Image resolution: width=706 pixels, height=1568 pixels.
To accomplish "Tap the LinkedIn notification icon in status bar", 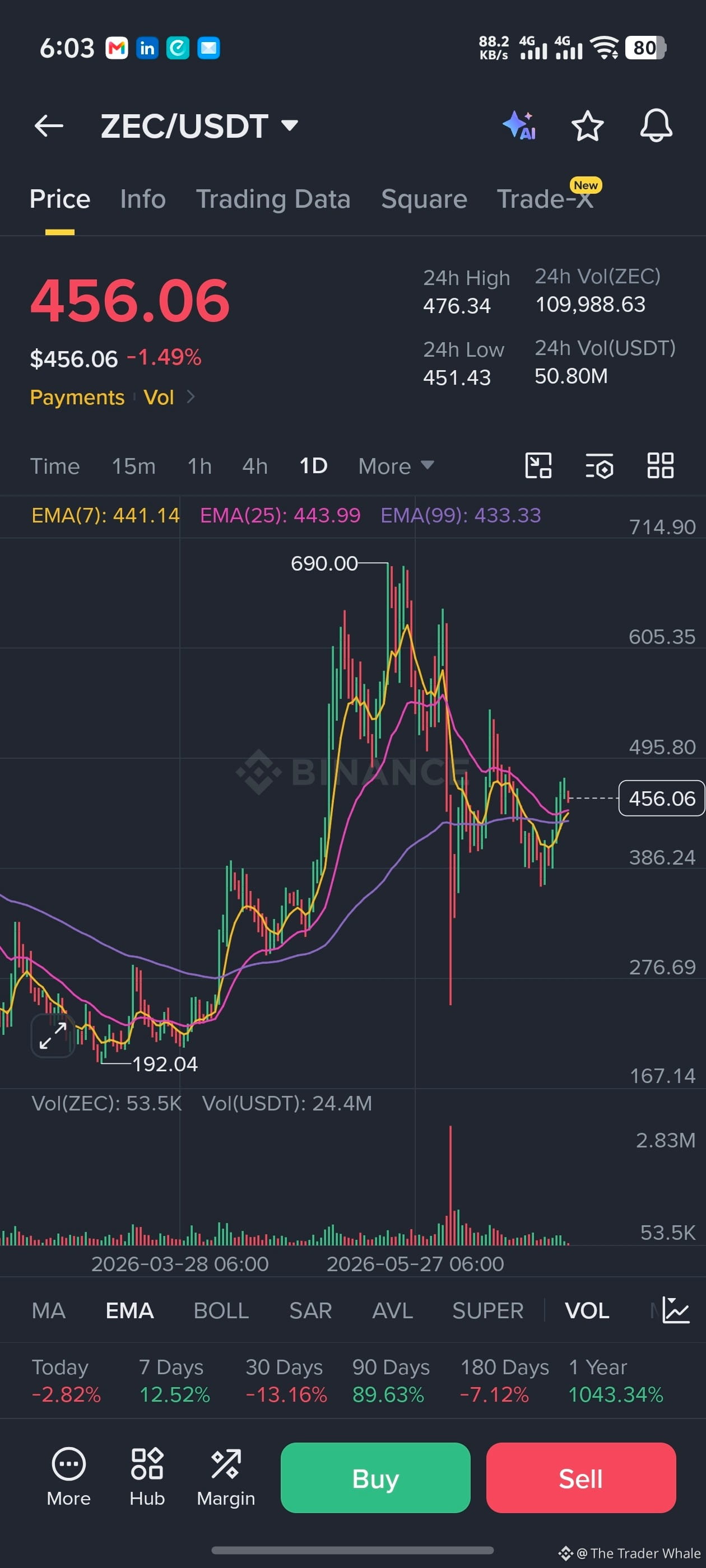I will (147, 48).
